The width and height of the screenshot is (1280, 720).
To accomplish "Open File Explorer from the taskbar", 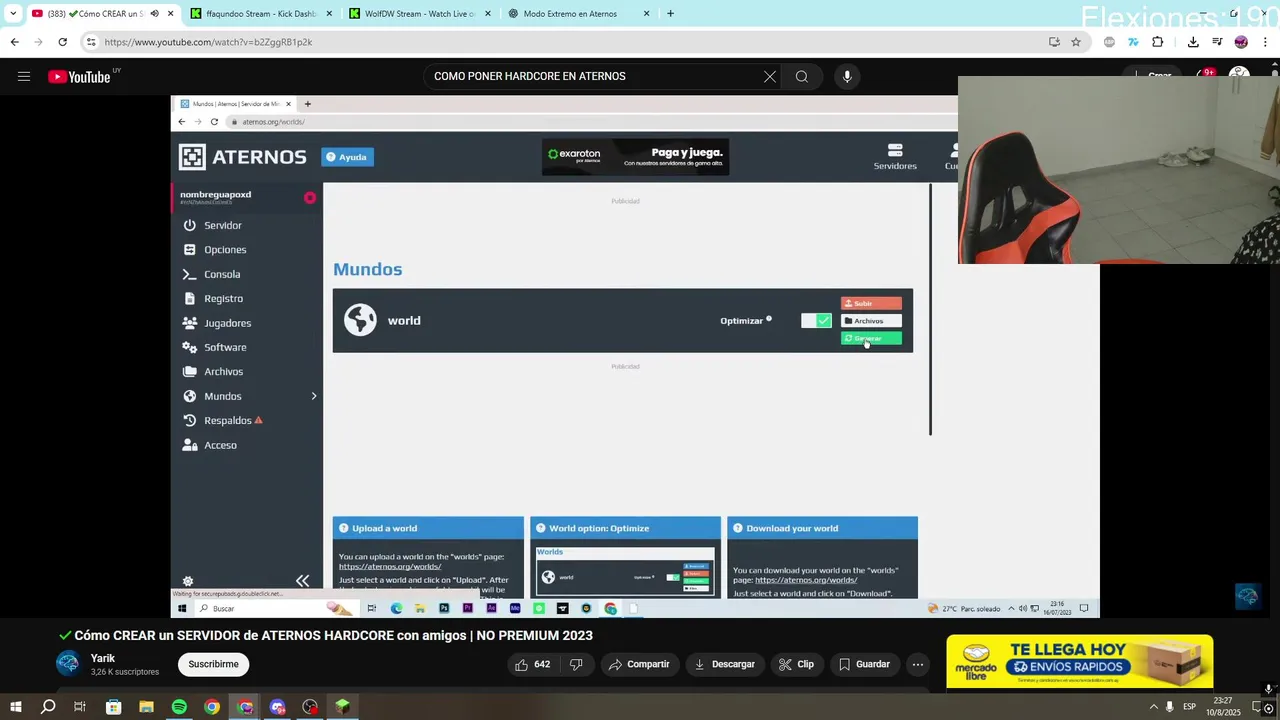I will [146, 707].
